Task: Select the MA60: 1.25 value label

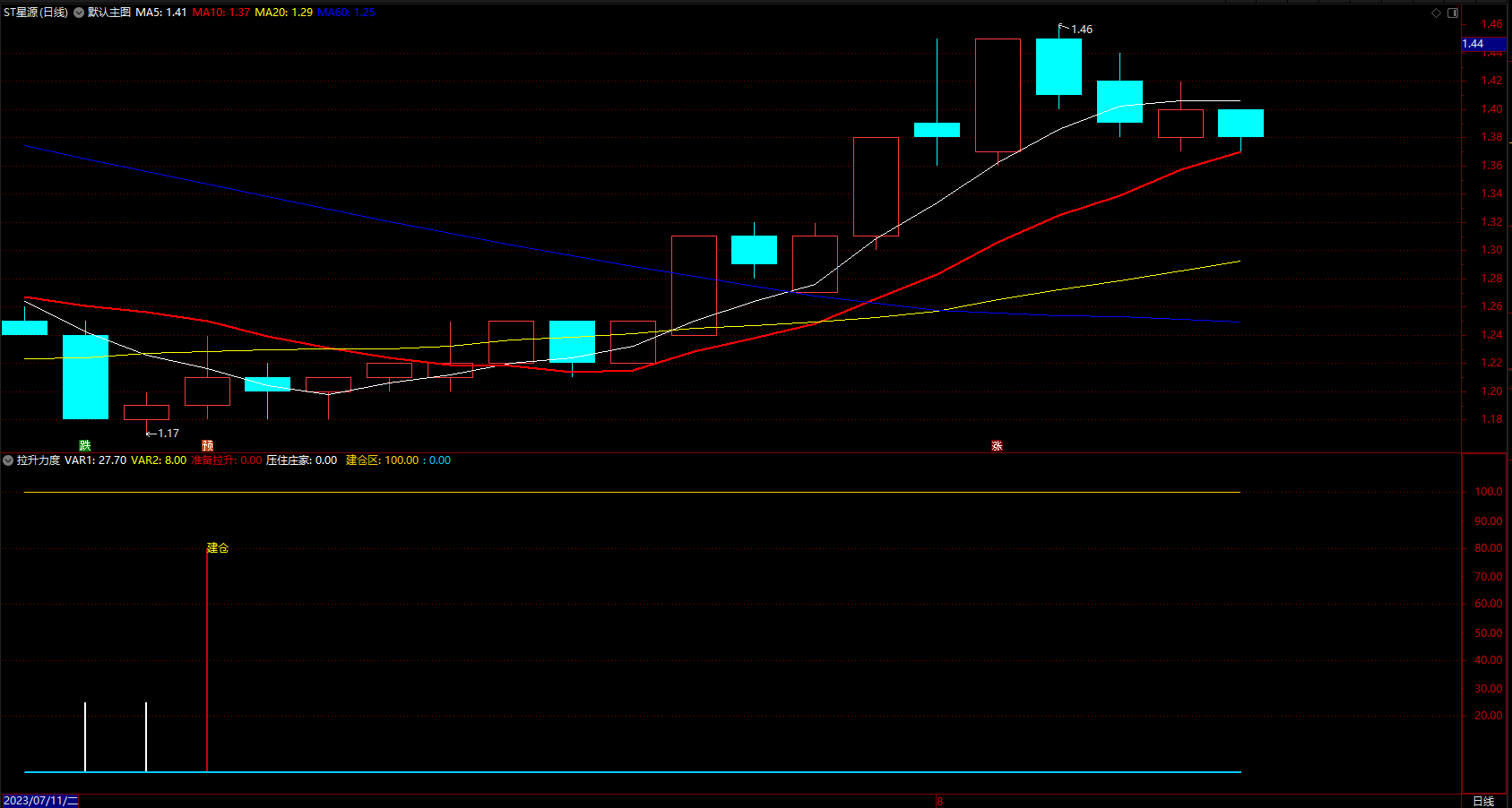Action: (x=346, y=13)
